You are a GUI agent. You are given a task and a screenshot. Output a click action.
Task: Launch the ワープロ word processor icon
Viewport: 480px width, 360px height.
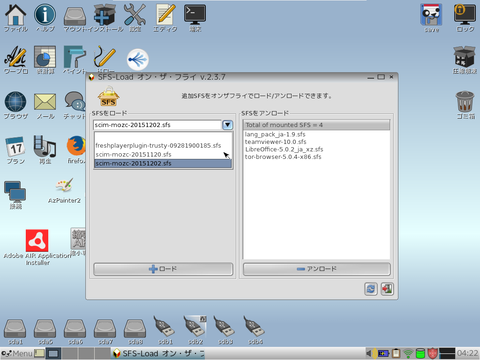(x=15, y=57)
